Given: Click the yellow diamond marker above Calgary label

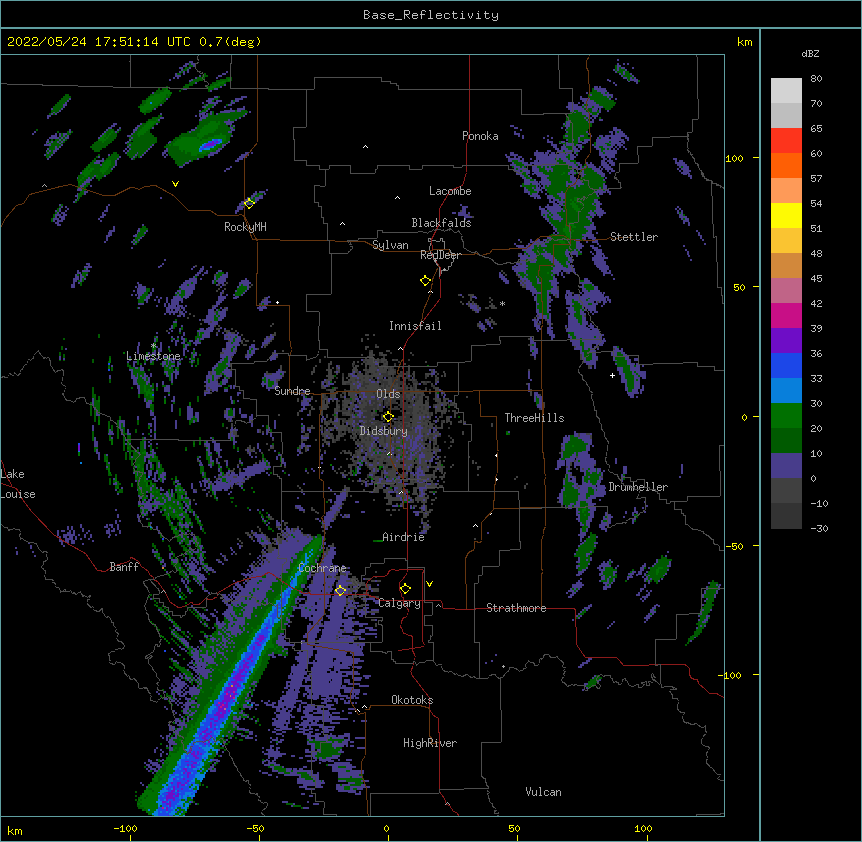Looking at the screenshot, I should click(405, 589).
